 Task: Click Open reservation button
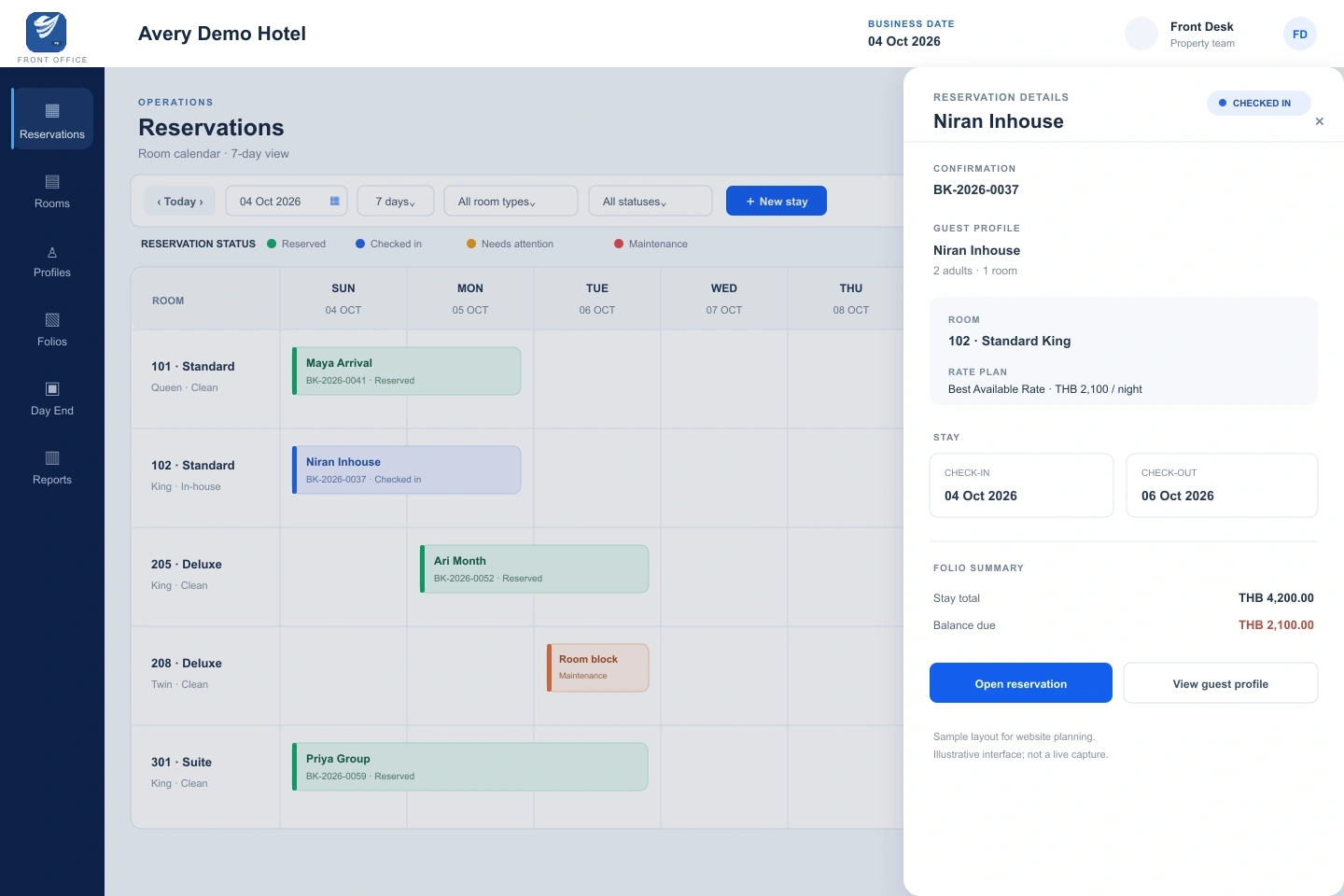pyautogui.click(x=1021, y=683)
